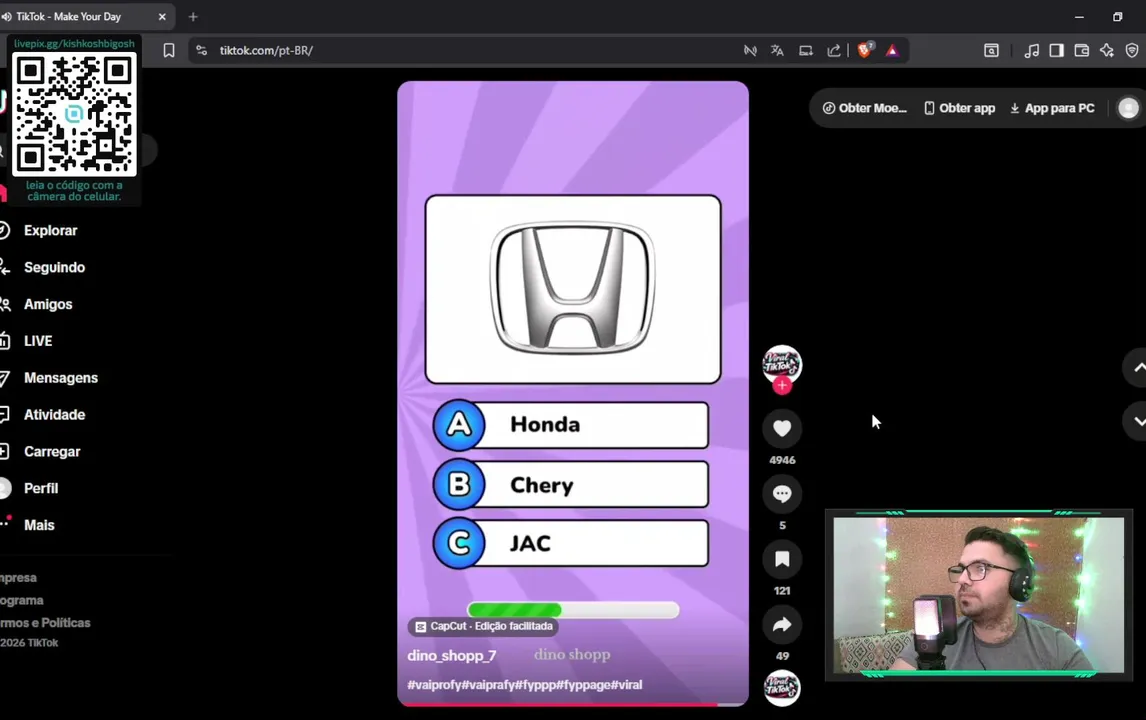Open the dino_shopp_7 username link
This screenshot has width=1146, height=720.
pyautogui.click(x=452, y=656)
